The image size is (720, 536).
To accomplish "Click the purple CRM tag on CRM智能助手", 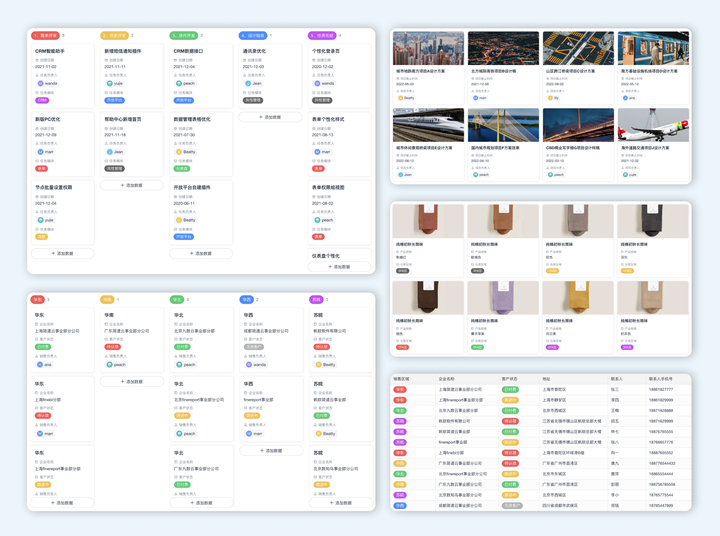I will 42,100.
